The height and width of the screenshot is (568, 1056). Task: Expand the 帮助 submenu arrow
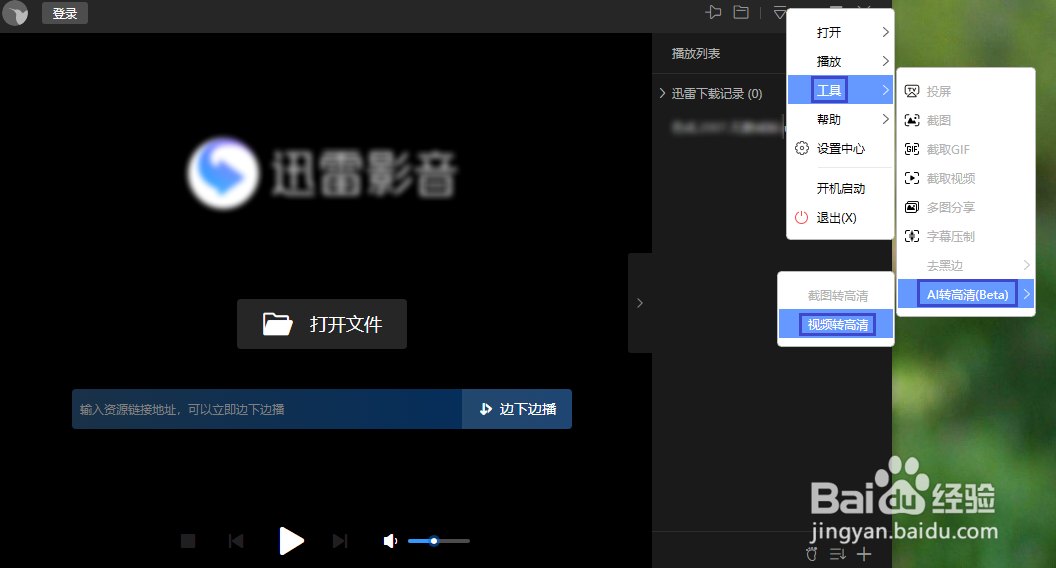tap(886, 119)
